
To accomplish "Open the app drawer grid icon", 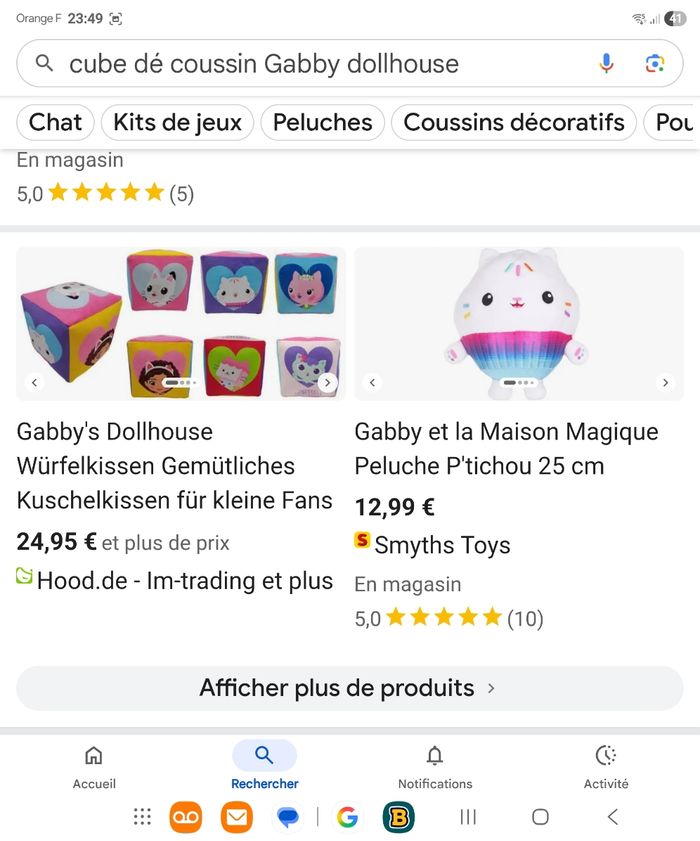I will 141,817.
